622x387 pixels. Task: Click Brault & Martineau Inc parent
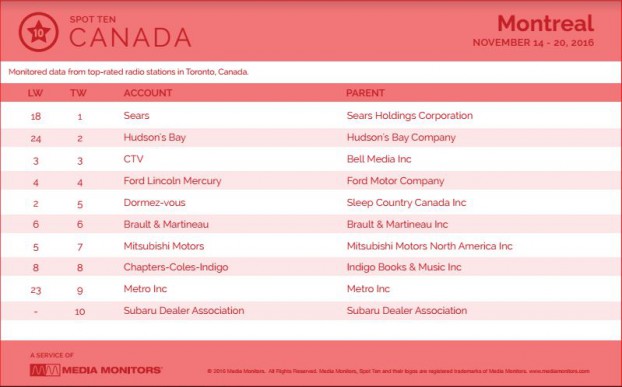coord(397,224)
